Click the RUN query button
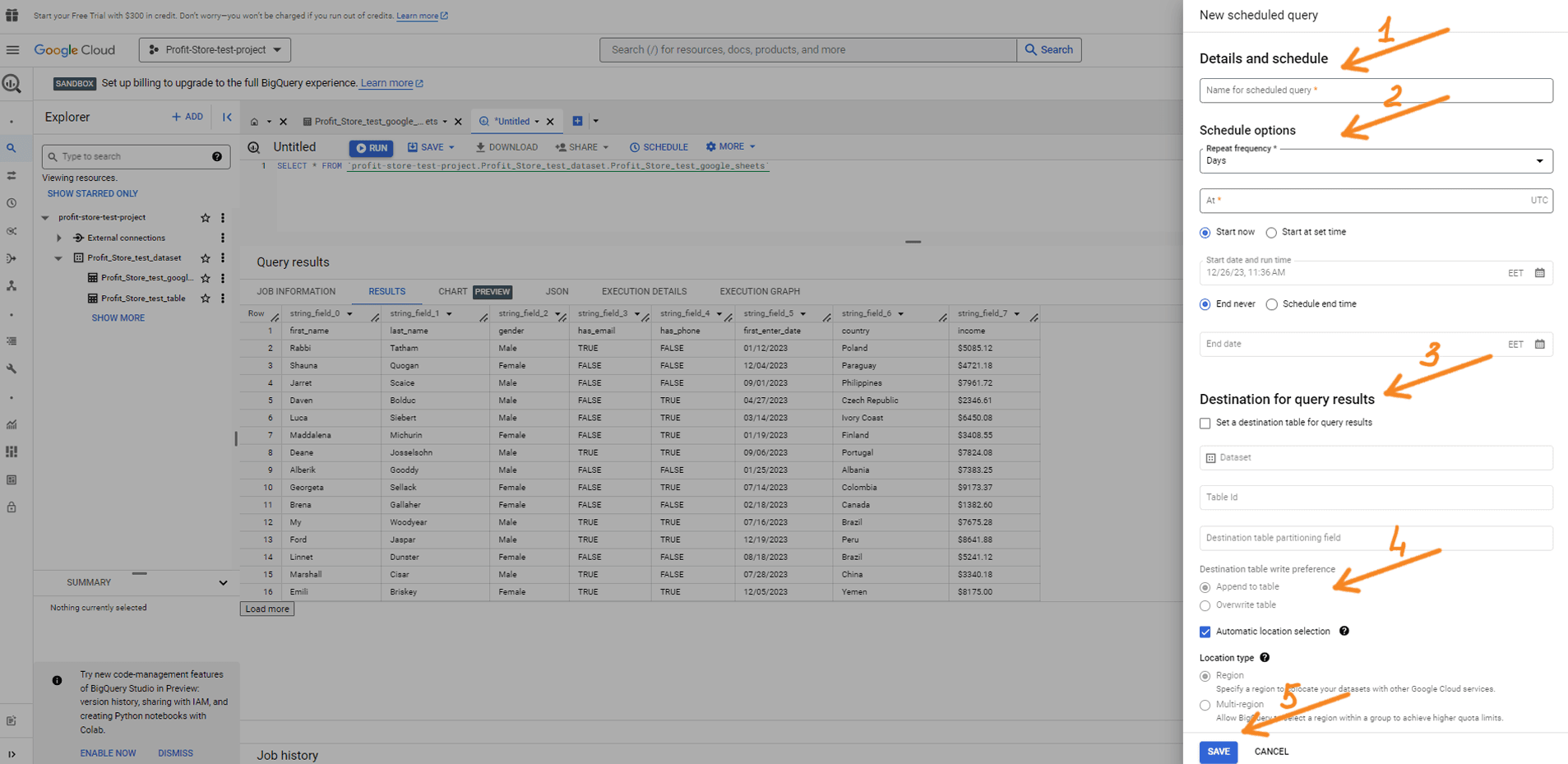Screen dimensions: 1568x764 371,148
